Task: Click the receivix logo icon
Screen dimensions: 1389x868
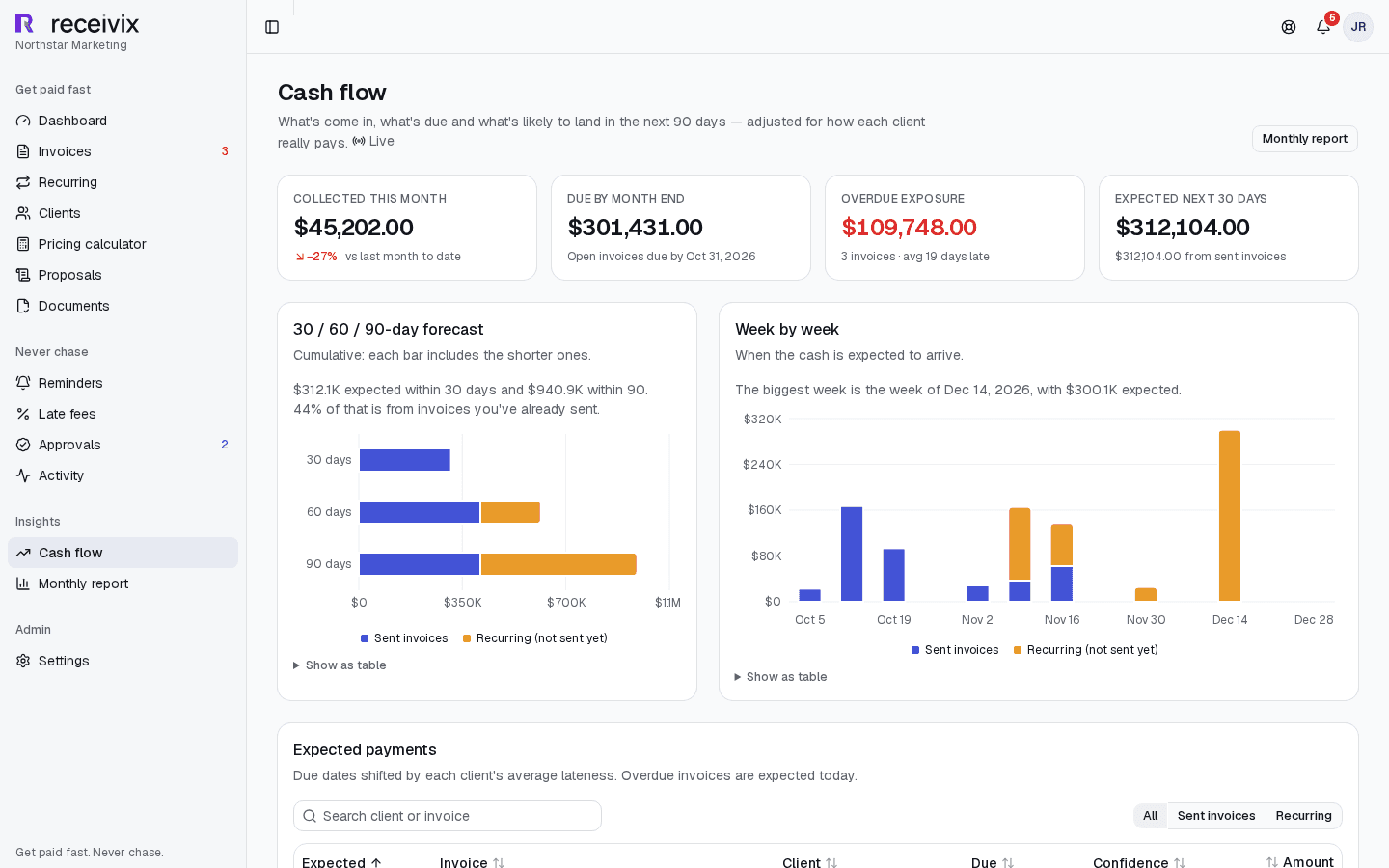Action: tap(25, 23)
